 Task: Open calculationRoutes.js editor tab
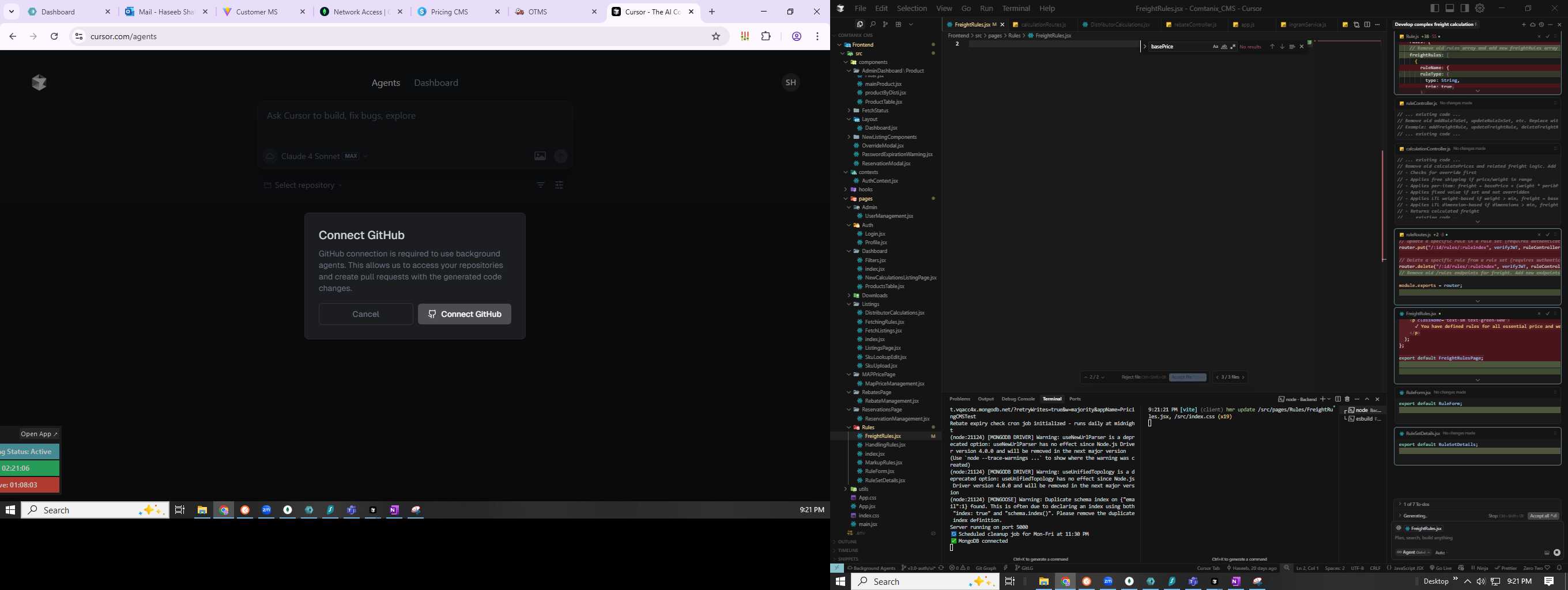pos(1043,25)
